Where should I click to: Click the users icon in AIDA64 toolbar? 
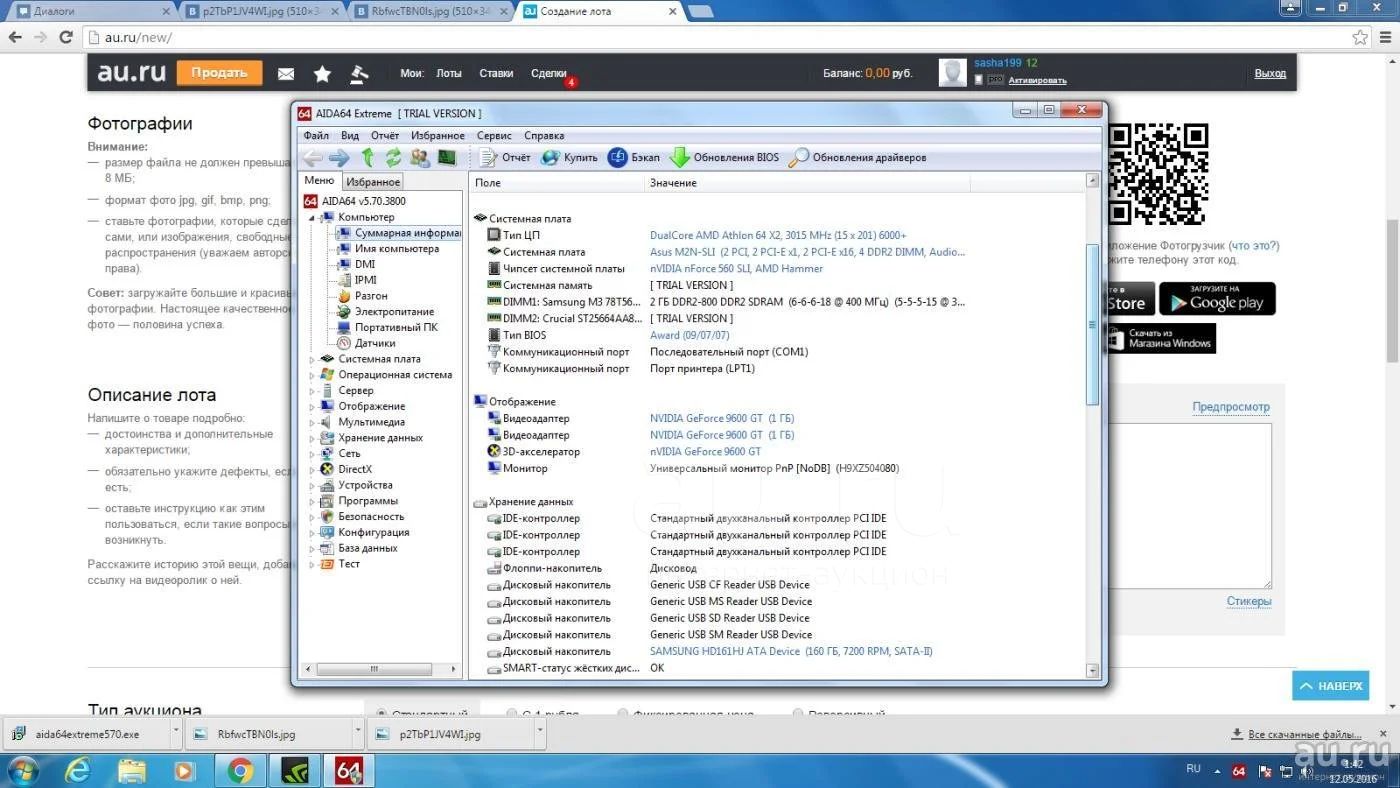click(420, 158)
